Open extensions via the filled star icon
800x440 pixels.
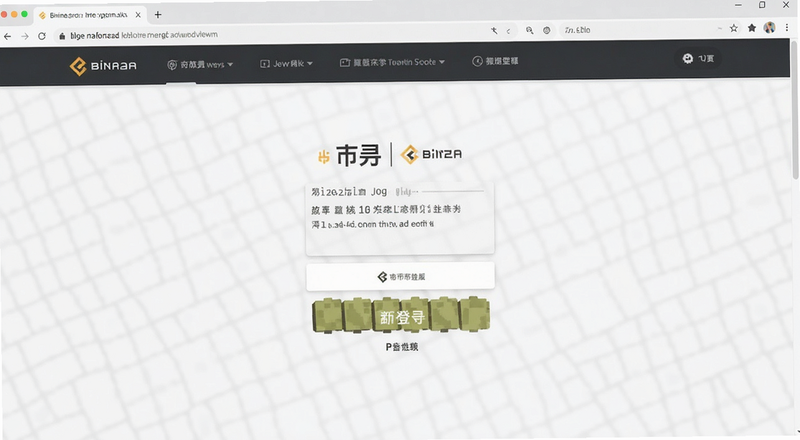[x=752, y=28]
